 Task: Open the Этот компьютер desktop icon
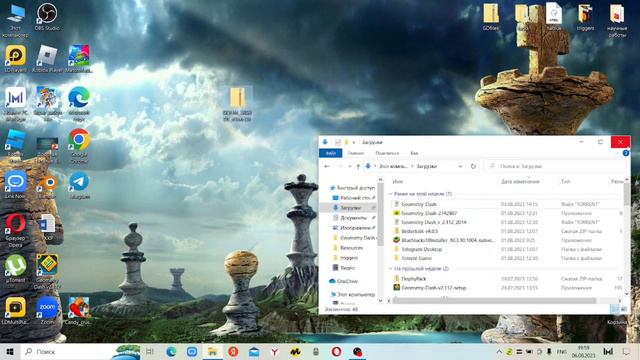[x=15, y=20]
